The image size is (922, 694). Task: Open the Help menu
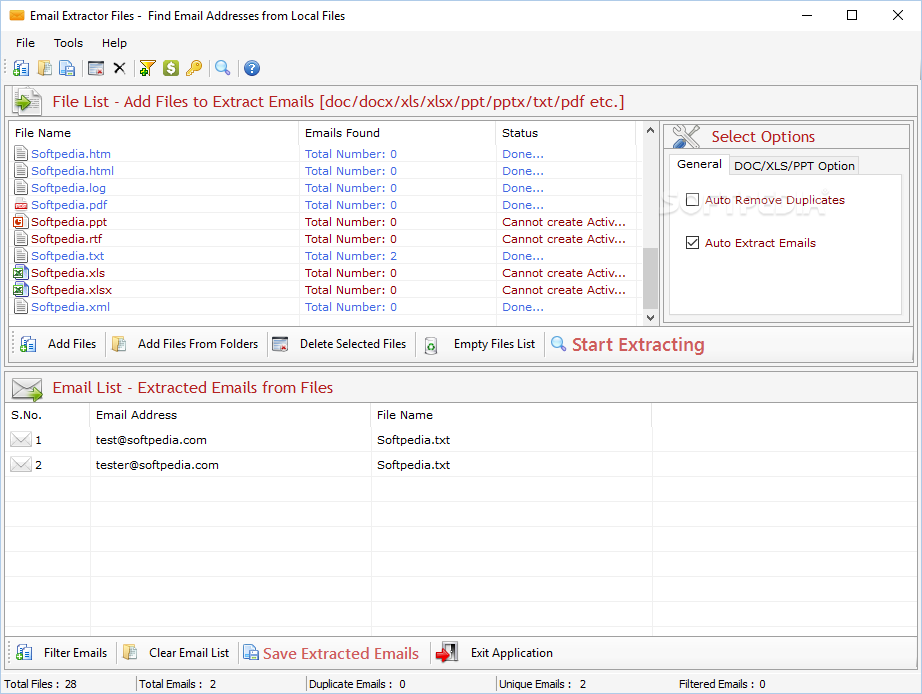pos(114,43)
